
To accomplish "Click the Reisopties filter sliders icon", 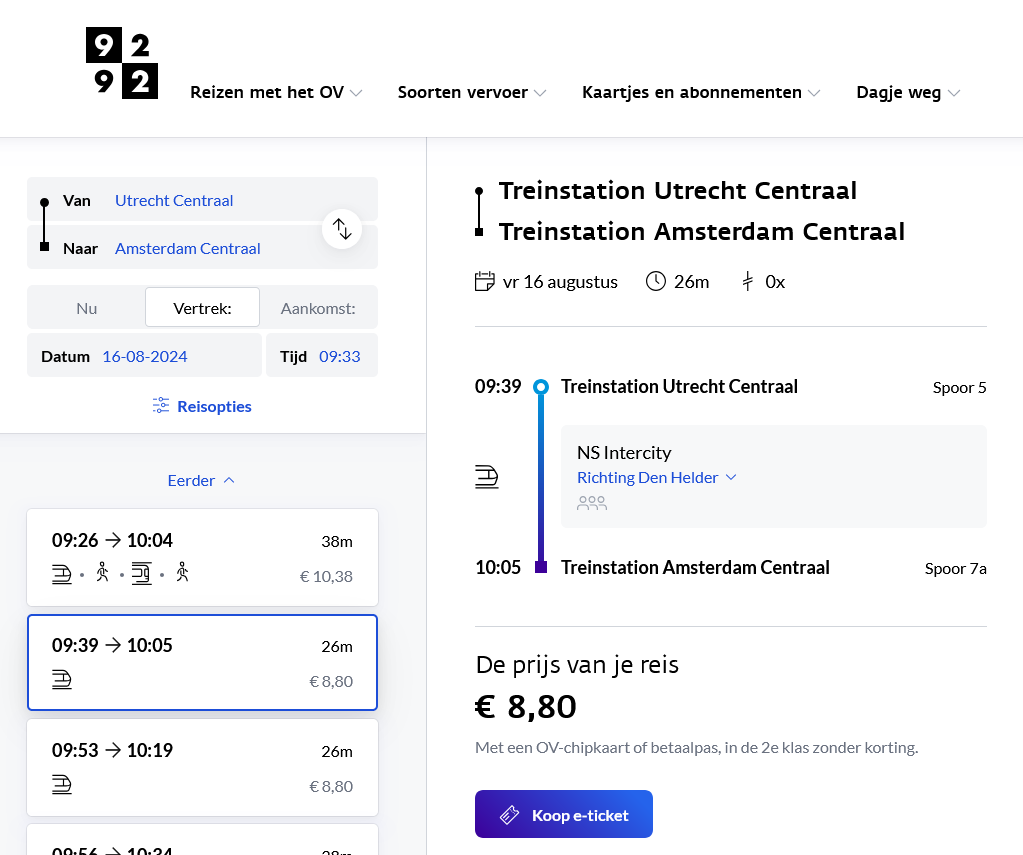I will click(x=161, y=406).
